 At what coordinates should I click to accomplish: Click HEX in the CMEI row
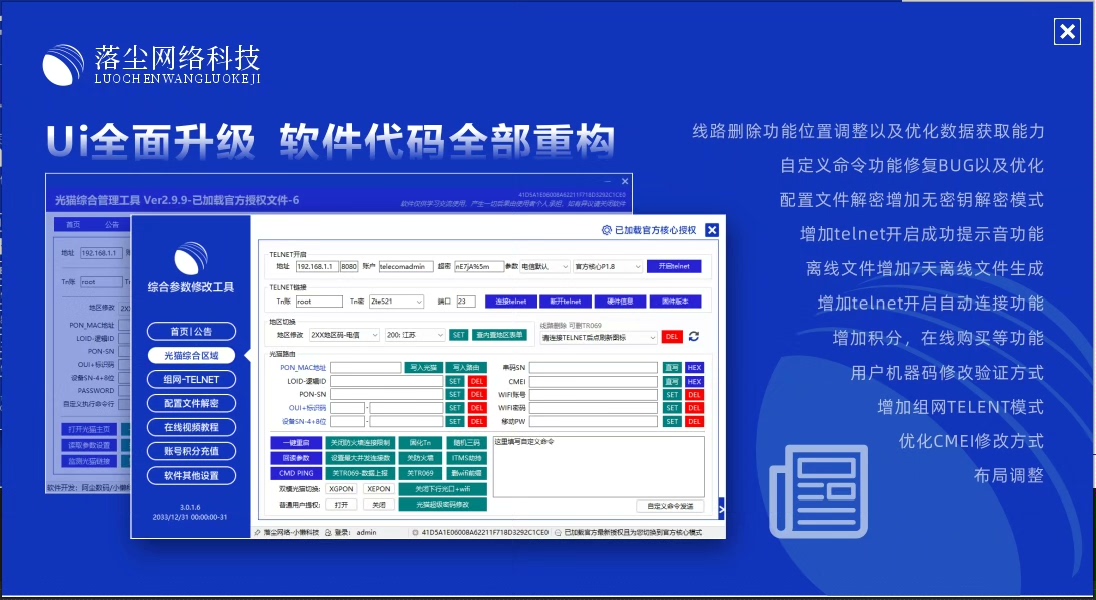(x=694, y=382)
